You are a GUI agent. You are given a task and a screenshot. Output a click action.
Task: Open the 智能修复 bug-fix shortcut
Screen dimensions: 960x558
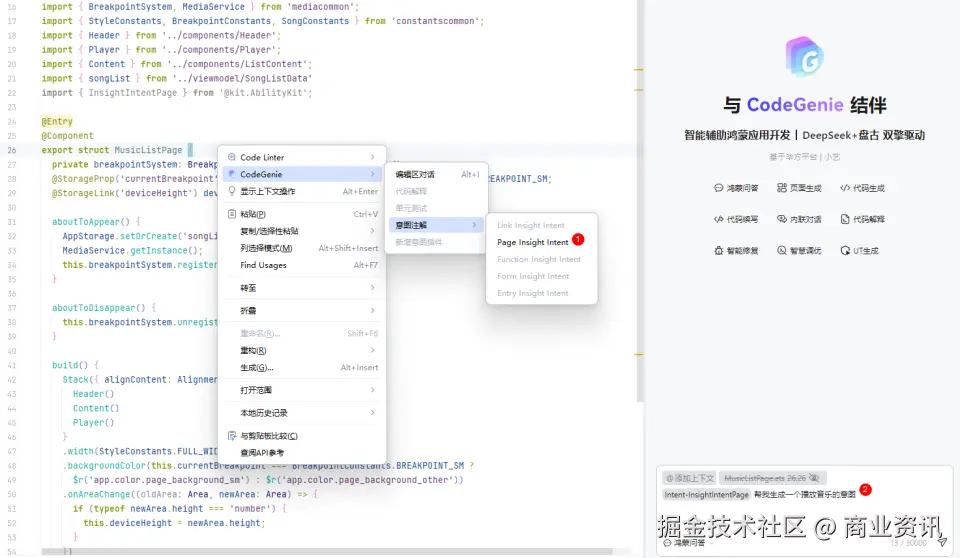[736, 251]
